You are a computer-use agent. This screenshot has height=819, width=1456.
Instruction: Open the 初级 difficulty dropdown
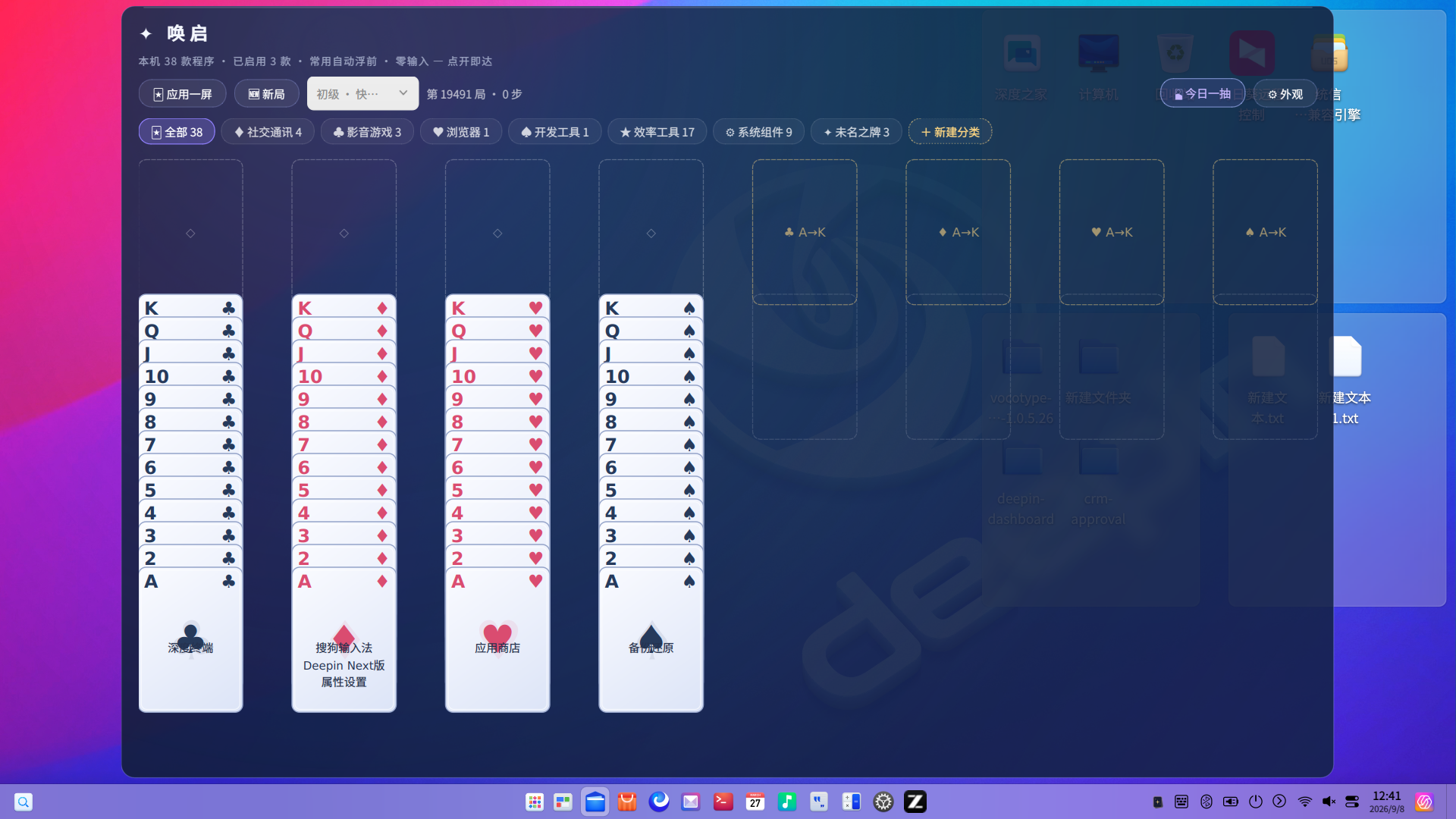362,93
